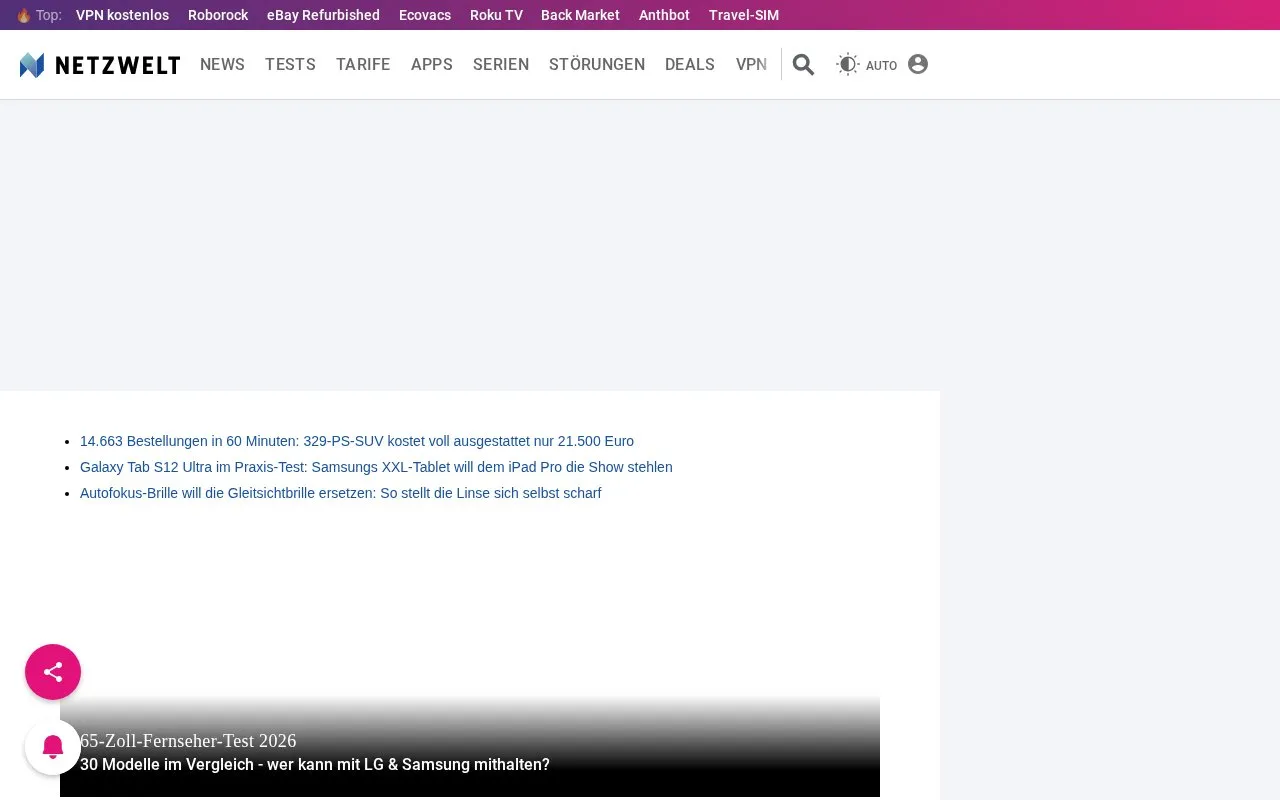Open the eBay Refurbished top link

pyautogui.click(x=323, y=15)
